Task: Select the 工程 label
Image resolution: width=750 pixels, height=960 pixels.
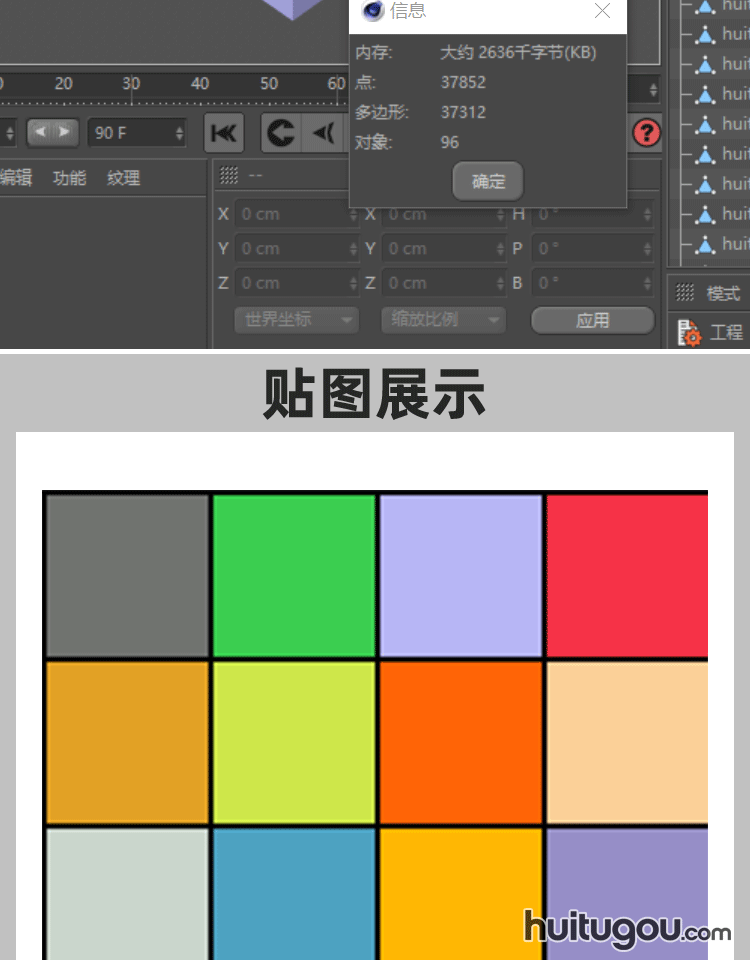Action: pyautogui.click(x=726, y=332)
